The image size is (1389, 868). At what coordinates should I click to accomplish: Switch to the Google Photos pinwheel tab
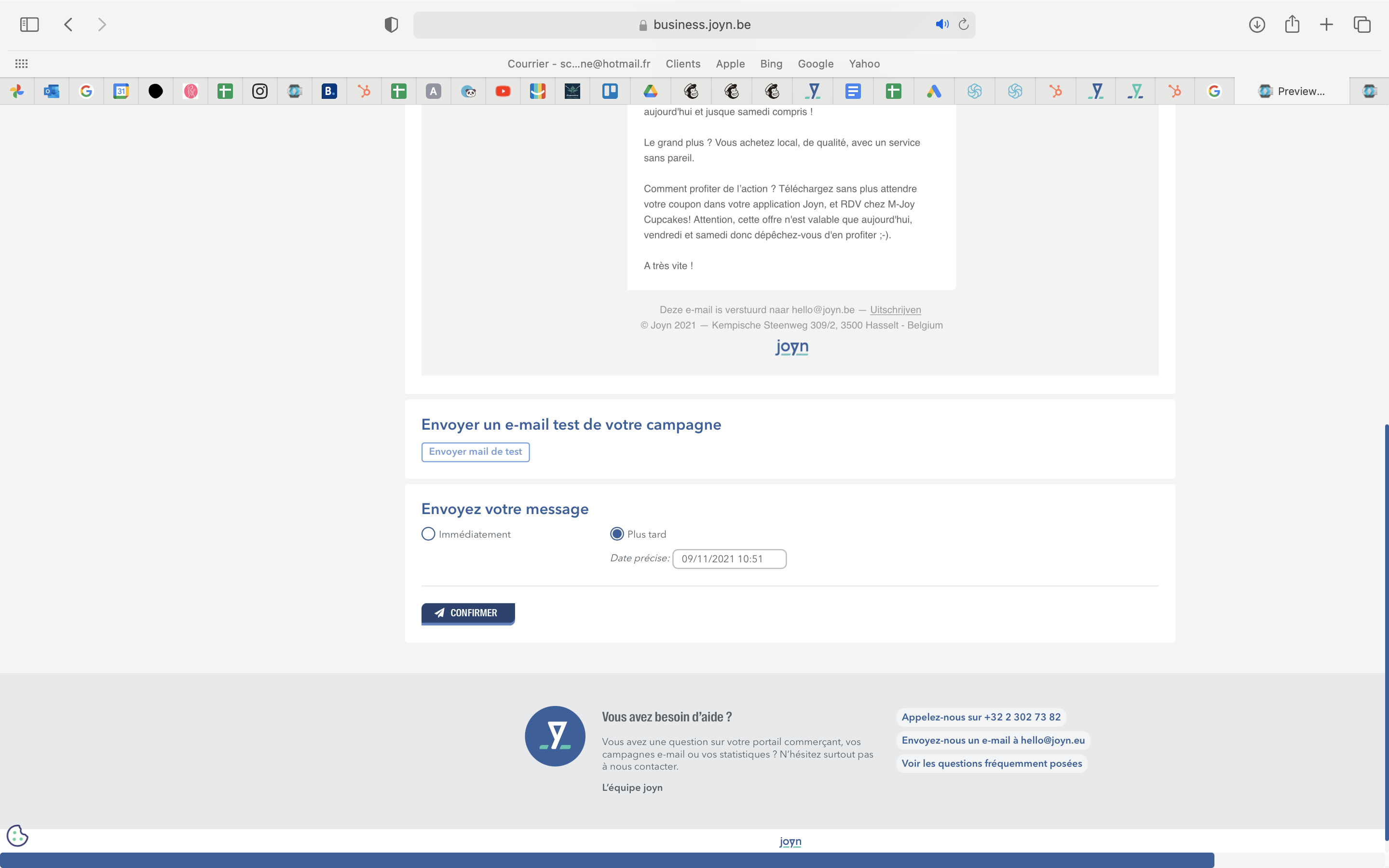pos(17,91)
